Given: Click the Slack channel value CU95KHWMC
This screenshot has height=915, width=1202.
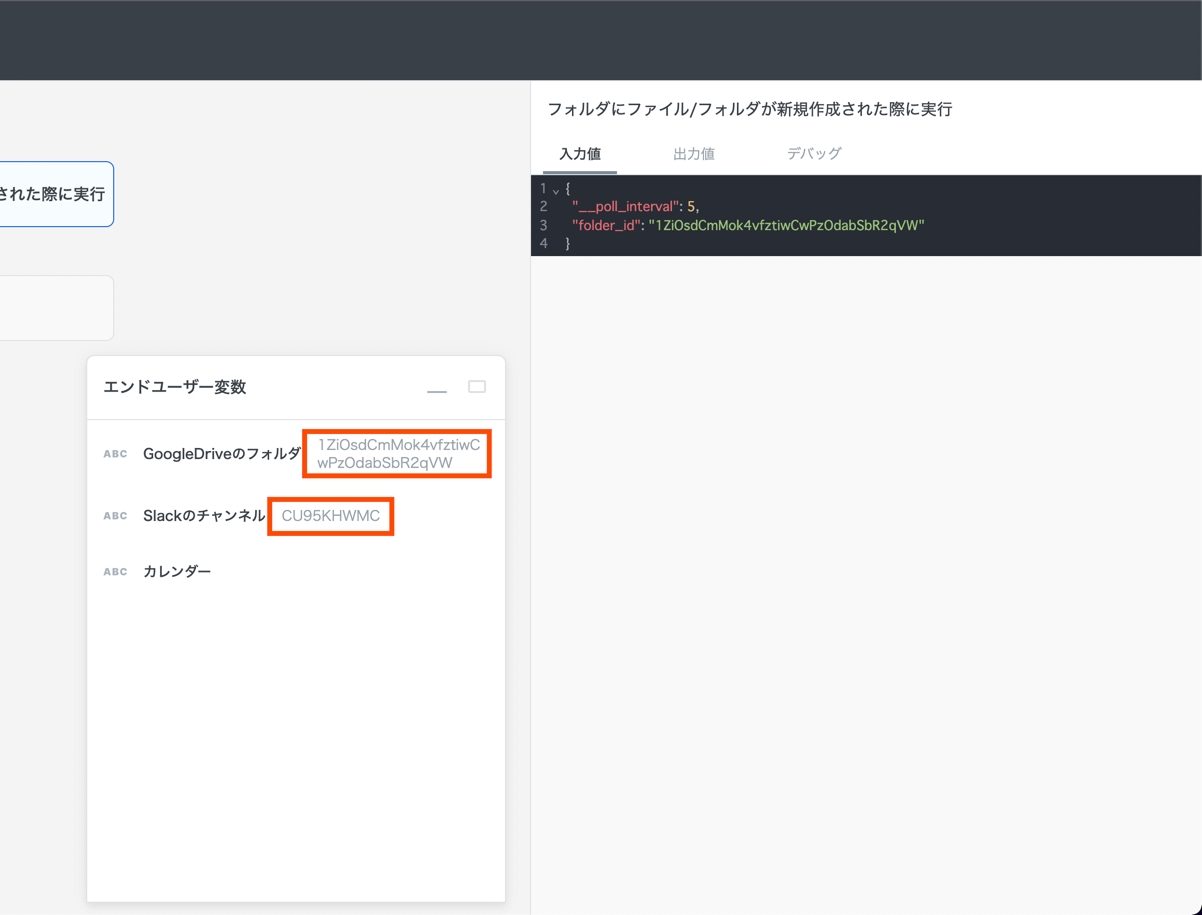Looking at the screenshot, I should 330,516.
